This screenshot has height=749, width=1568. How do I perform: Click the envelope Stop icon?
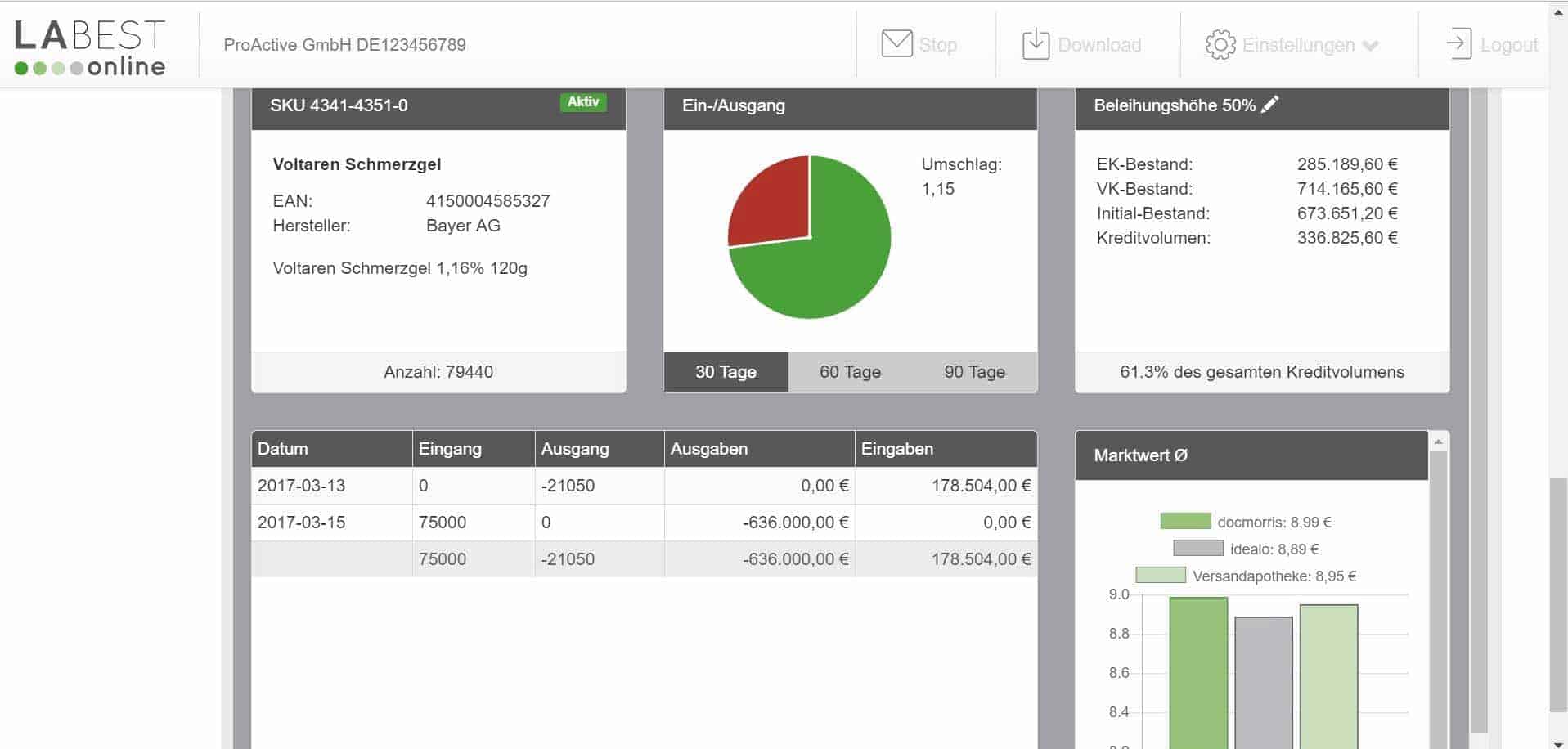click(x=896, y=44)
